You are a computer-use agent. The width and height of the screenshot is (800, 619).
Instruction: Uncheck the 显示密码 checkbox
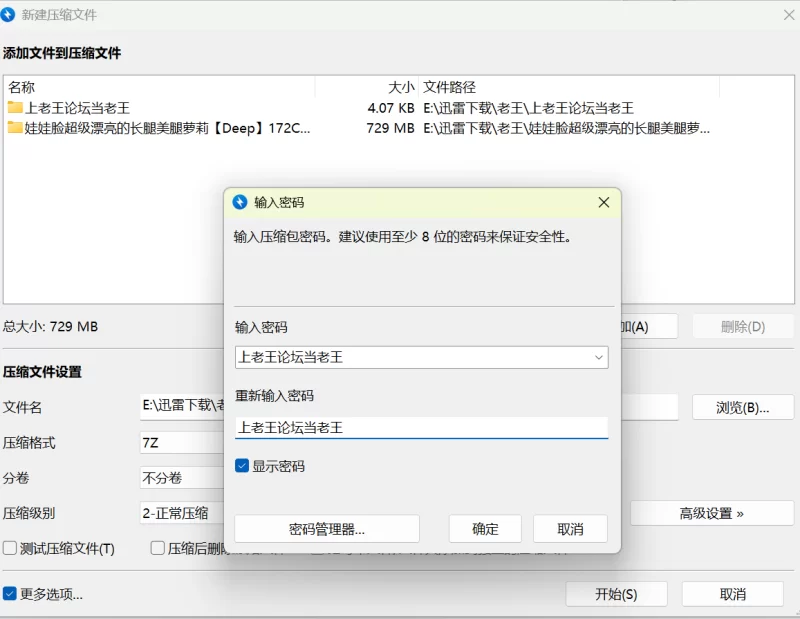pos(242,465)
